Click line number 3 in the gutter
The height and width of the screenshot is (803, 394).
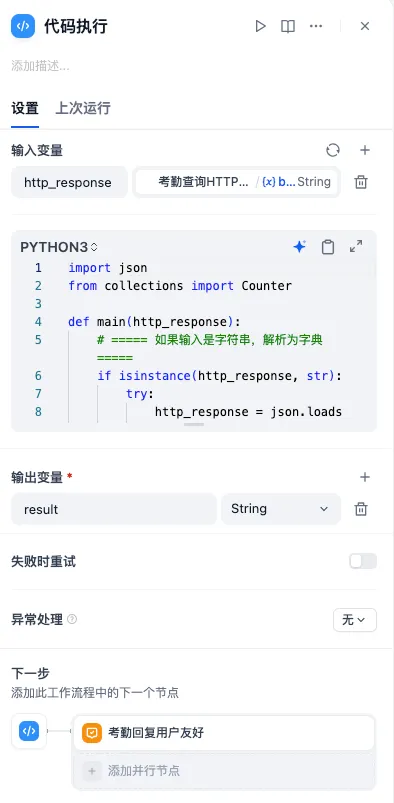click(x=38, y=304)
